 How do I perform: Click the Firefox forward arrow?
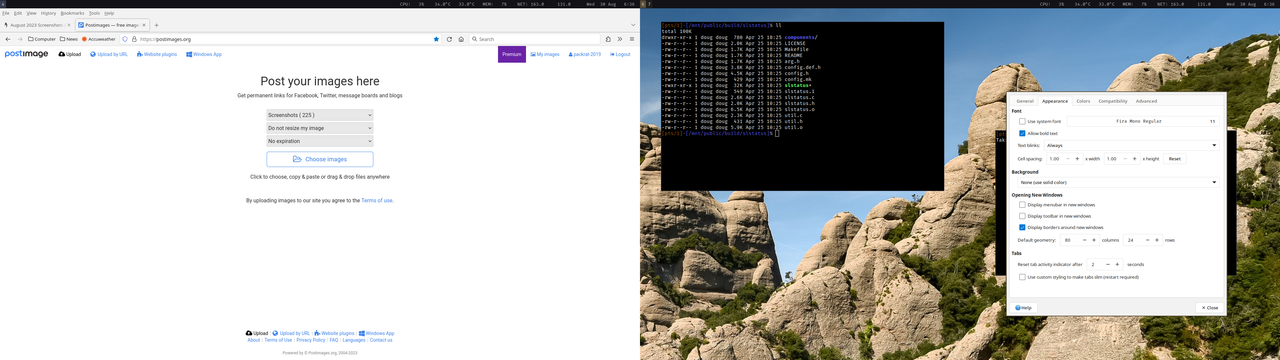20,39
